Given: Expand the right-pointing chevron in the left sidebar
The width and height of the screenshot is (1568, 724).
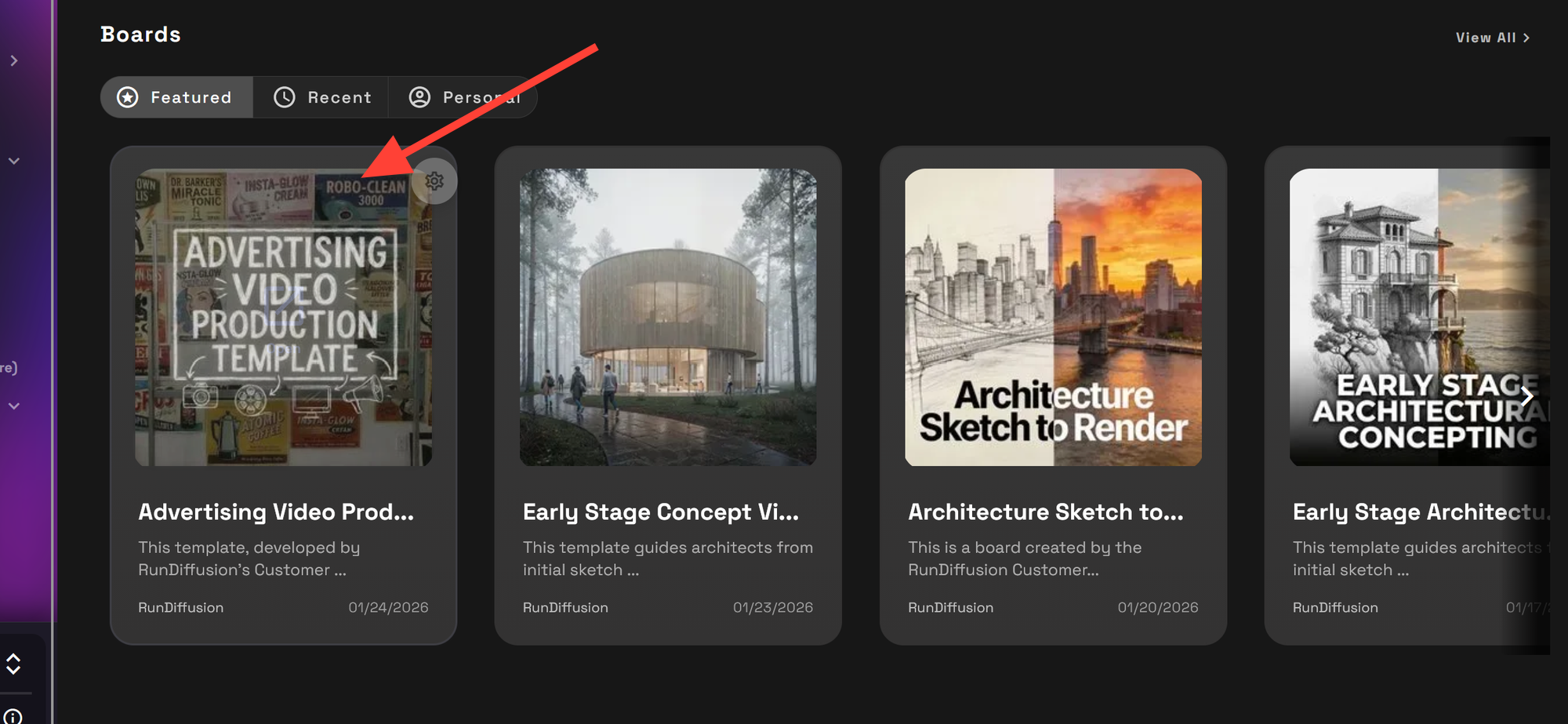Looking at the screenshot, I should tap(14, 60).
